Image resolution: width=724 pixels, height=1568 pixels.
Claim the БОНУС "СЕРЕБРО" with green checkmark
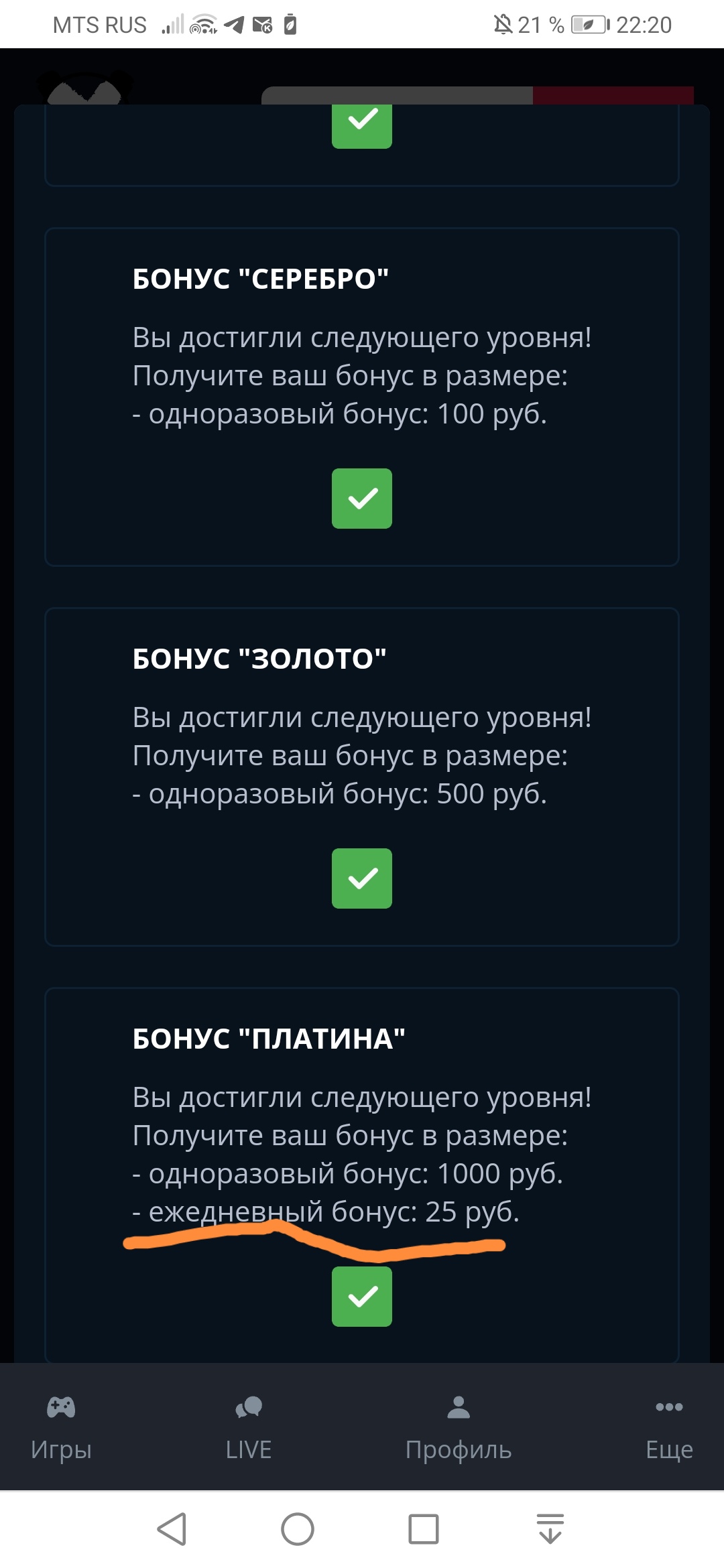[x=361, y=498]
